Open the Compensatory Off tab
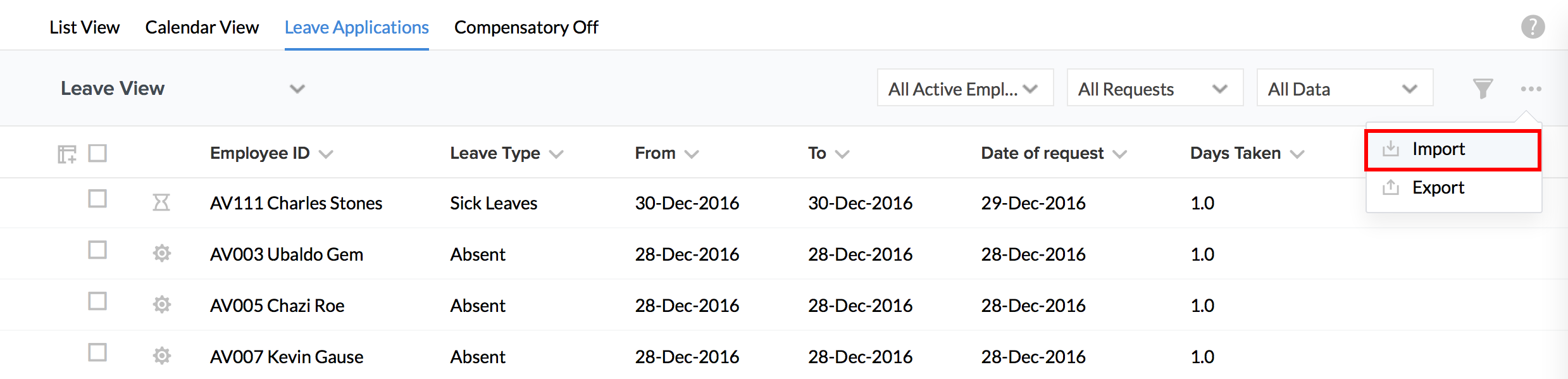The height and width of the screenshot is (379, 1568). [x=526, y=27]
